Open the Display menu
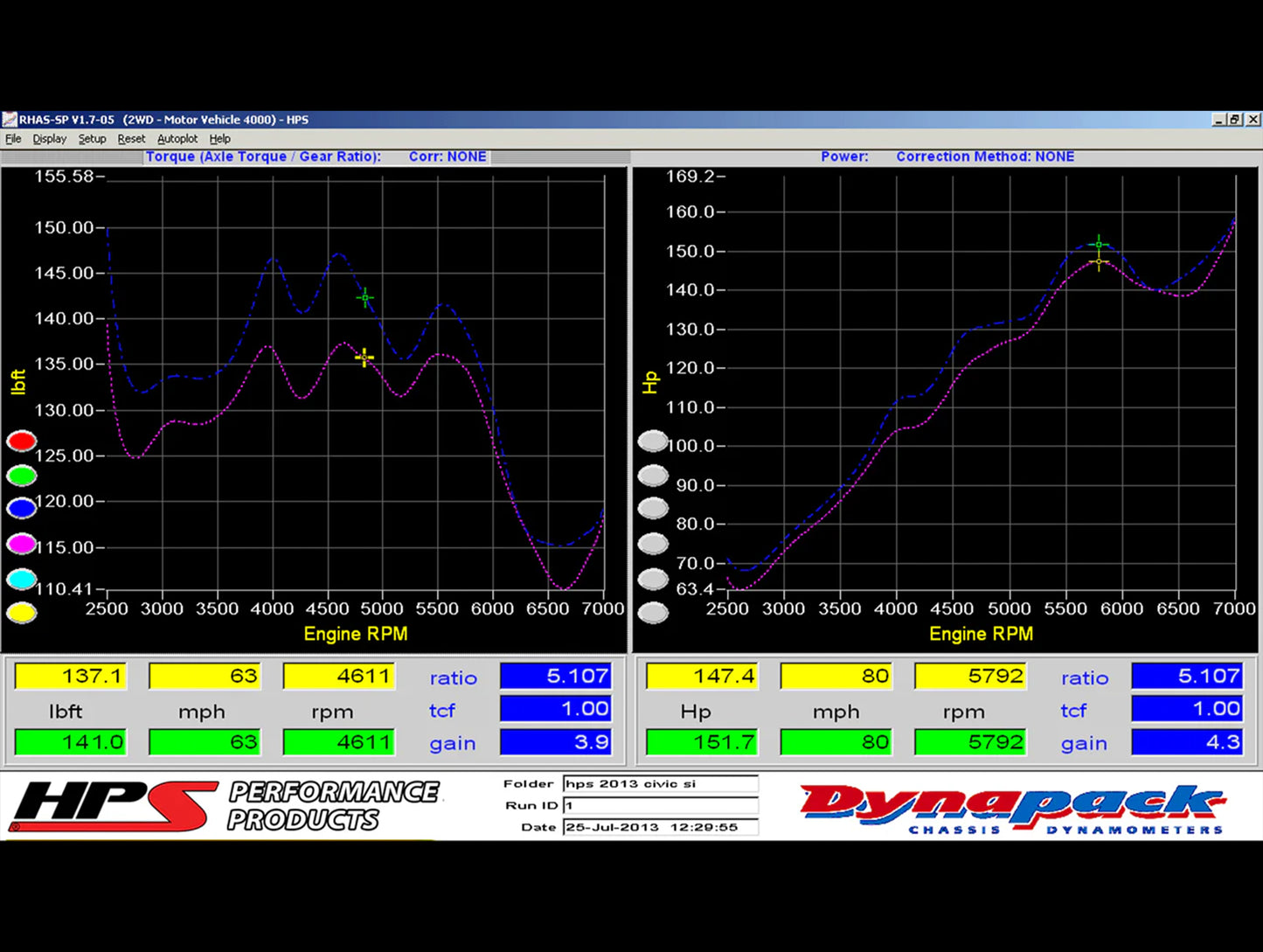Screen dimensions: 1263x952 click(x=50, y=139)
